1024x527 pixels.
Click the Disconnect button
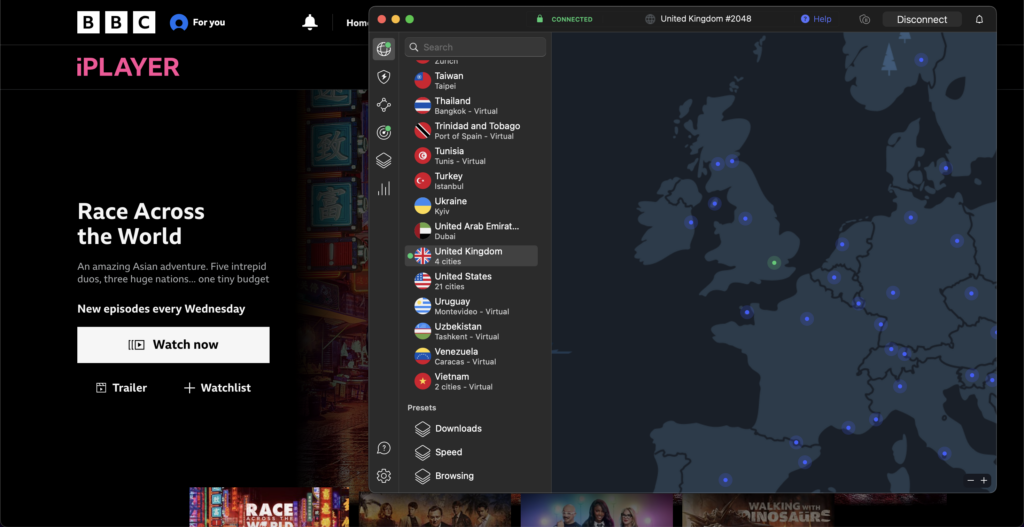tap(921, 20)
